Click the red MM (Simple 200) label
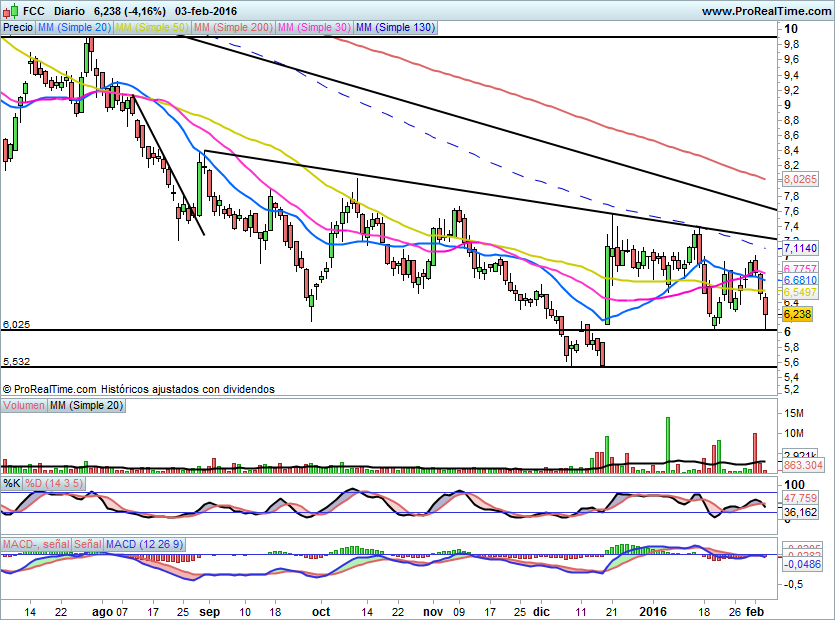 coord(231,28)
